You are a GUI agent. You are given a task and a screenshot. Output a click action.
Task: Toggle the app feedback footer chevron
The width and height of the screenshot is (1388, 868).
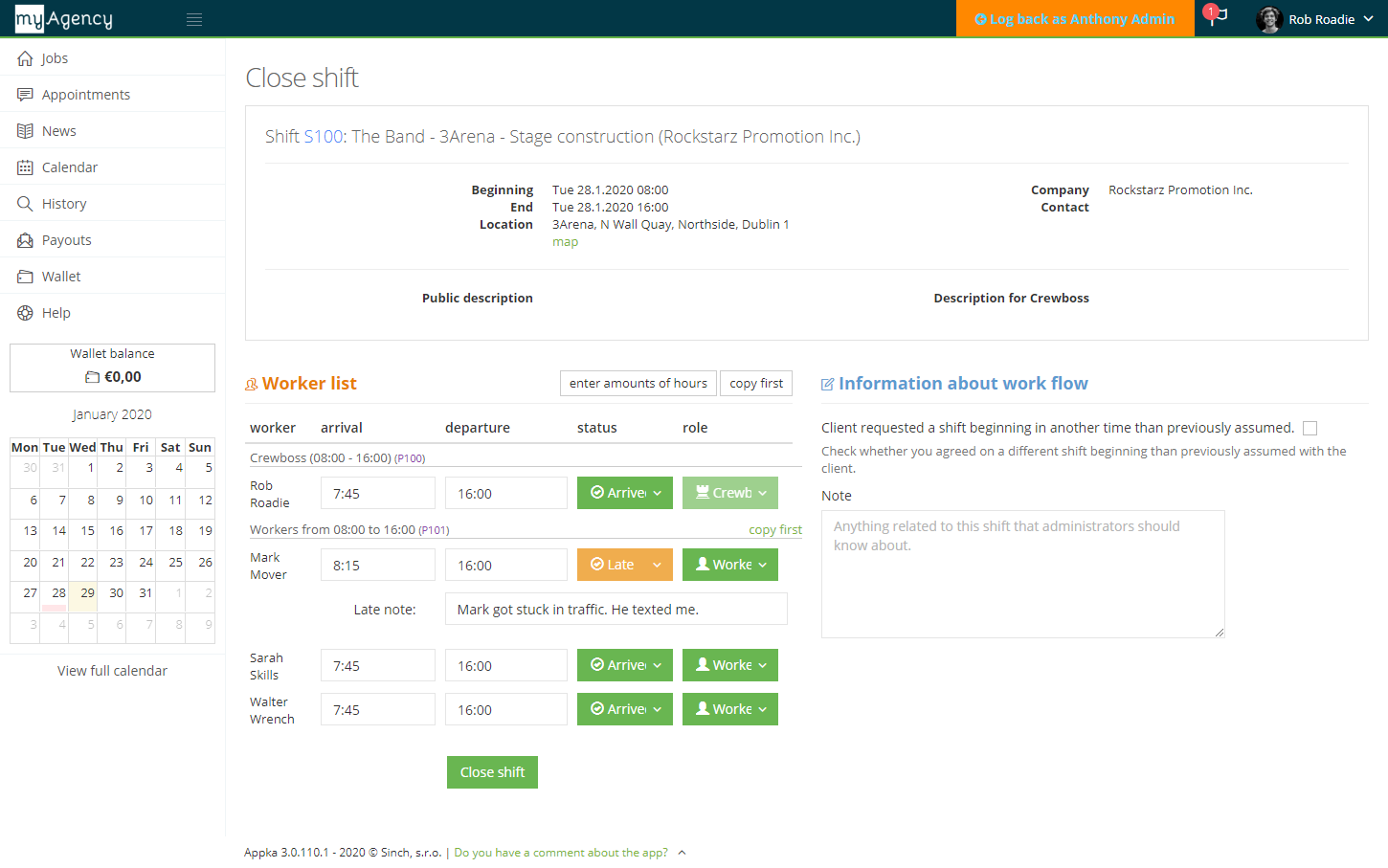point(683,852)
